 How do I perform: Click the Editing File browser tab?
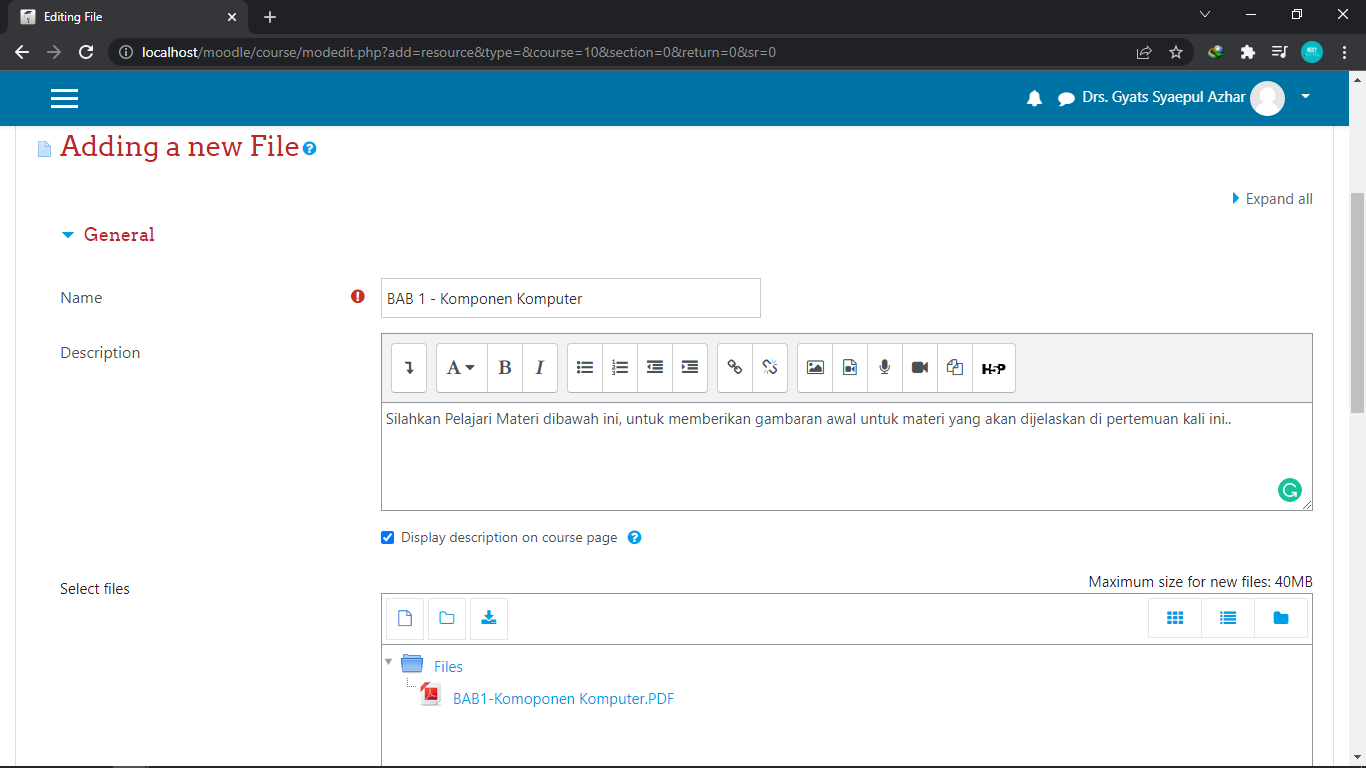point(128,17)
